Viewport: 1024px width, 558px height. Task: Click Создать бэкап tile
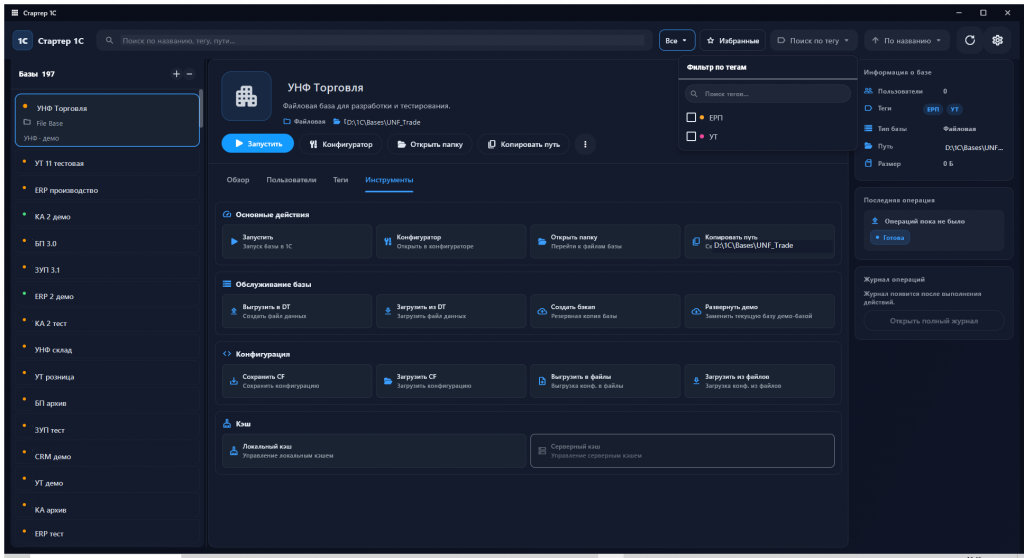pyautogui.click(x=605, y=311)
